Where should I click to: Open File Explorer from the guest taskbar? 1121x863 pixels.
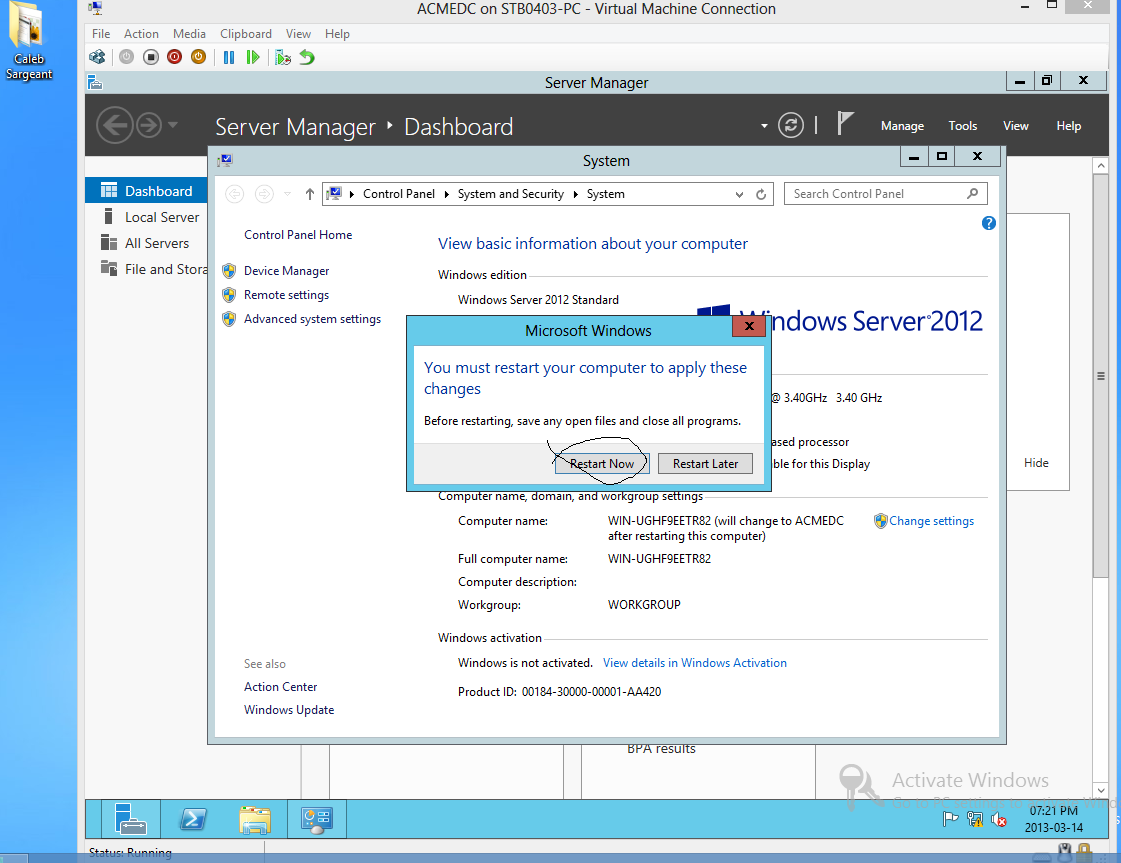pyautogui.click(x=255, y=819)
